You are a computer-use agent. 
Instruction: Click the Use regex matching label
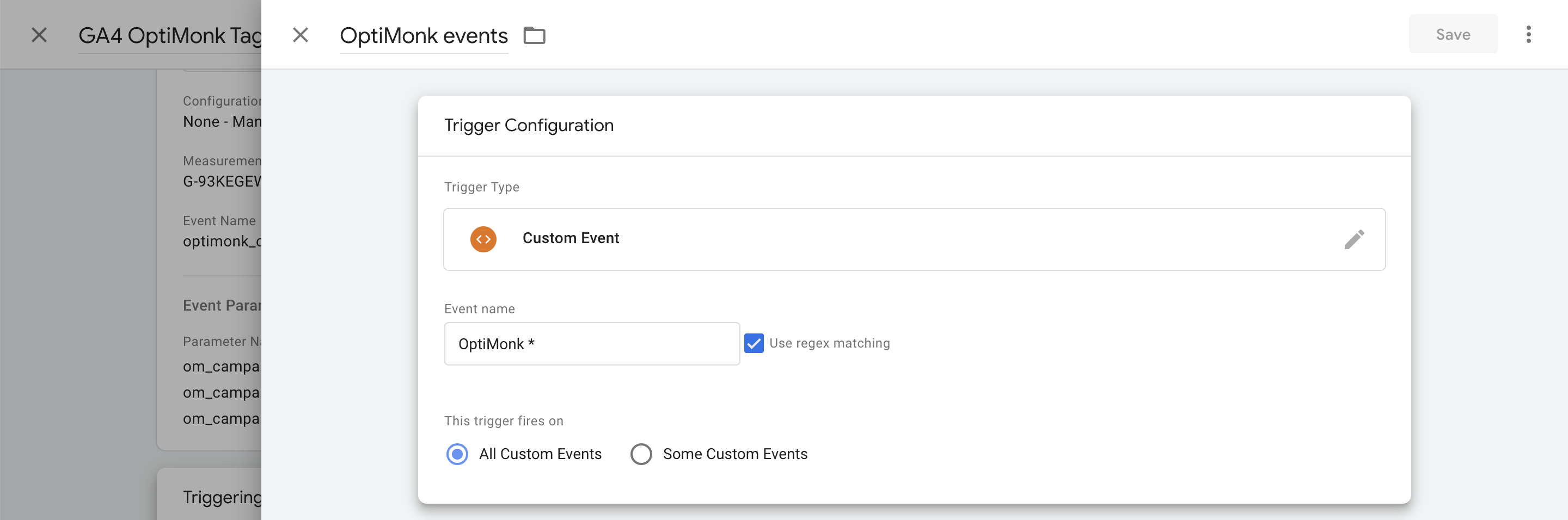click(829, 343)
